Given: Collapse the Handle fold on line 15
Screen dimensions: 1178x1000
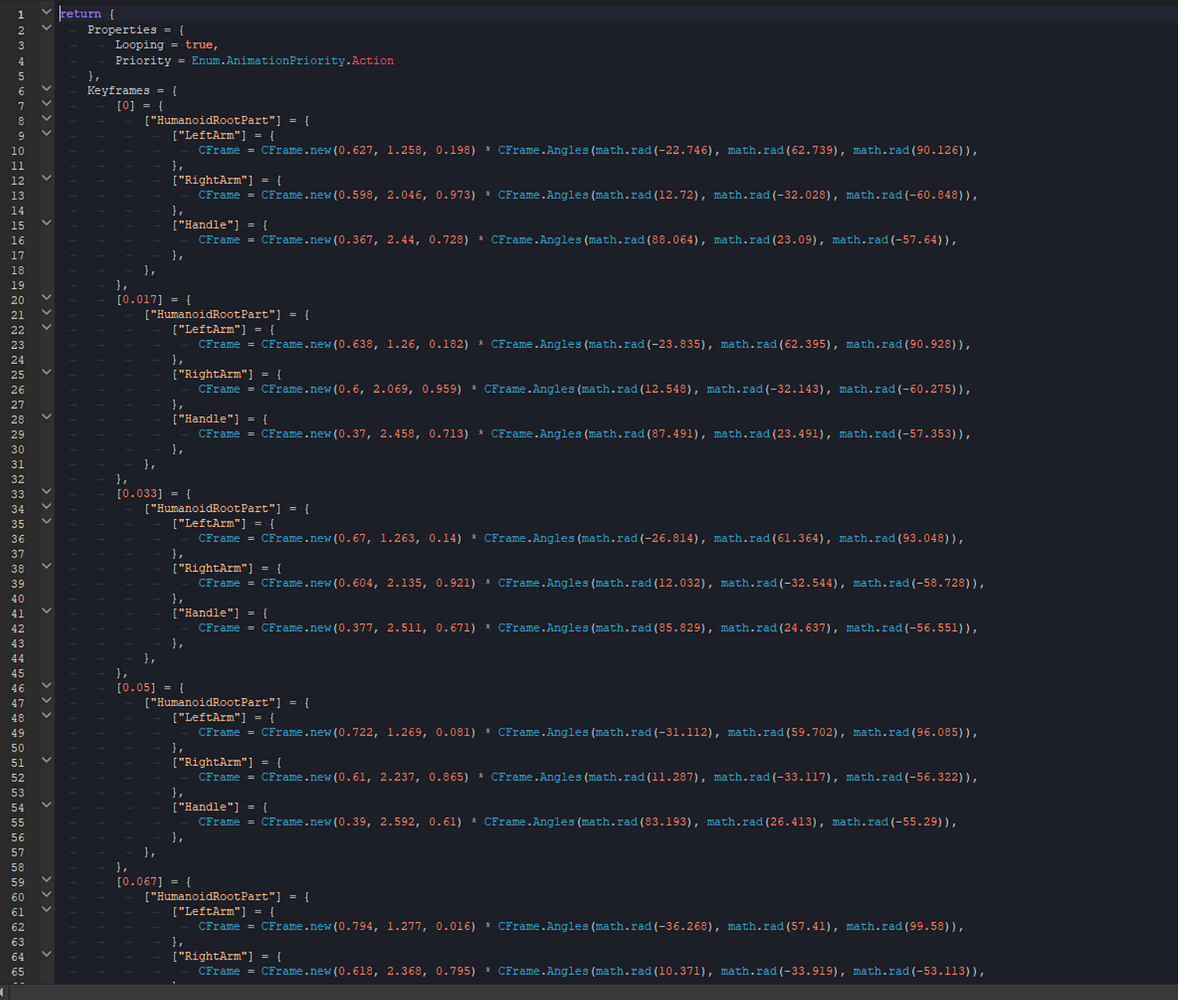Looking at the screenshot, I should 46,223.
